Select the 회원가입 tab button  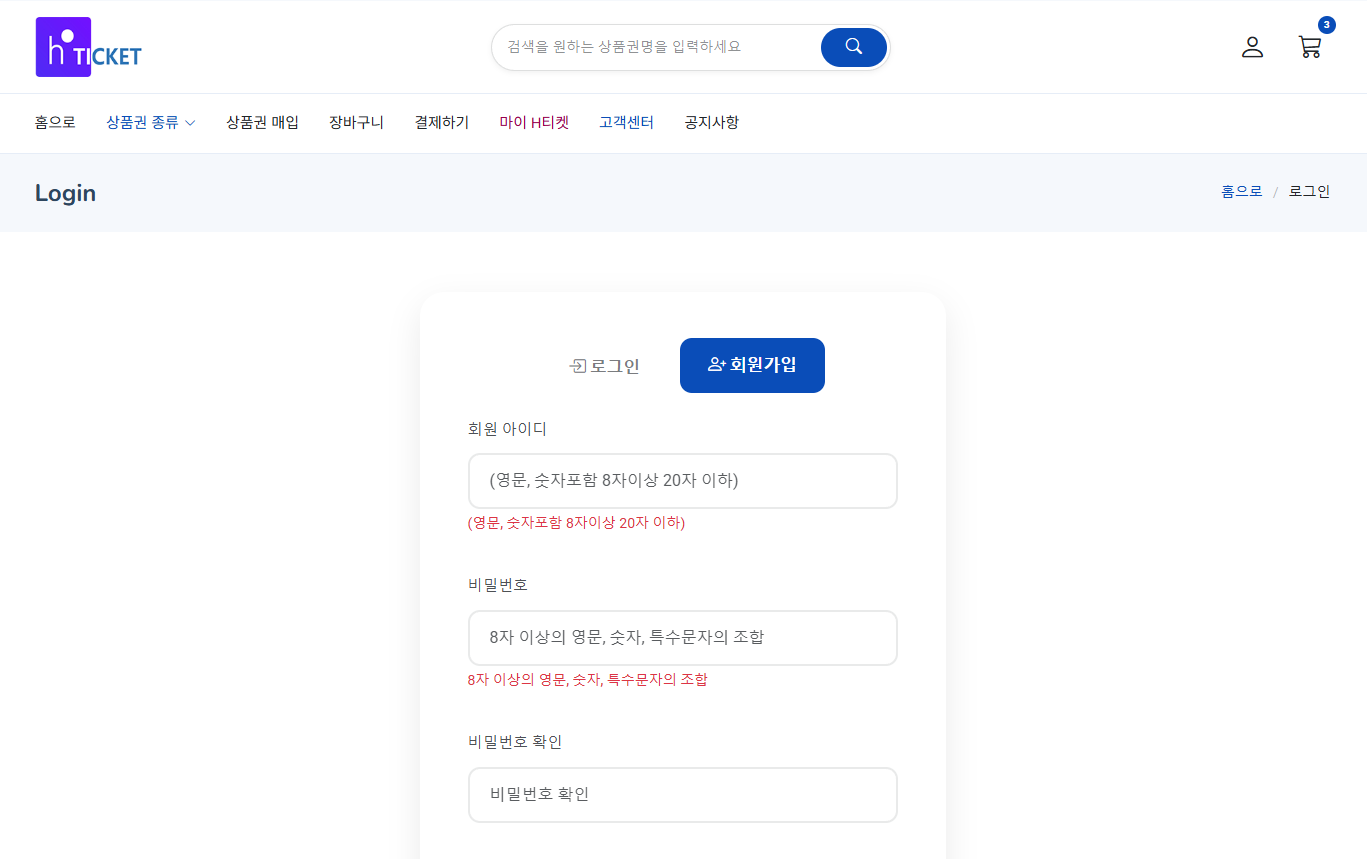[752, 365]
